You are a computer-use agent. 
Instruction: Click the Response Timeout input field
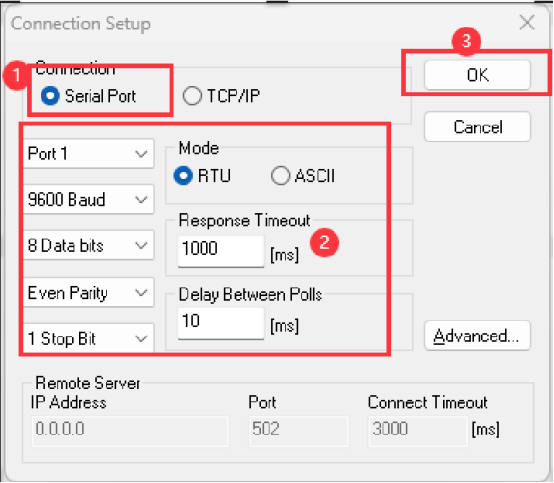pos(221,251)
